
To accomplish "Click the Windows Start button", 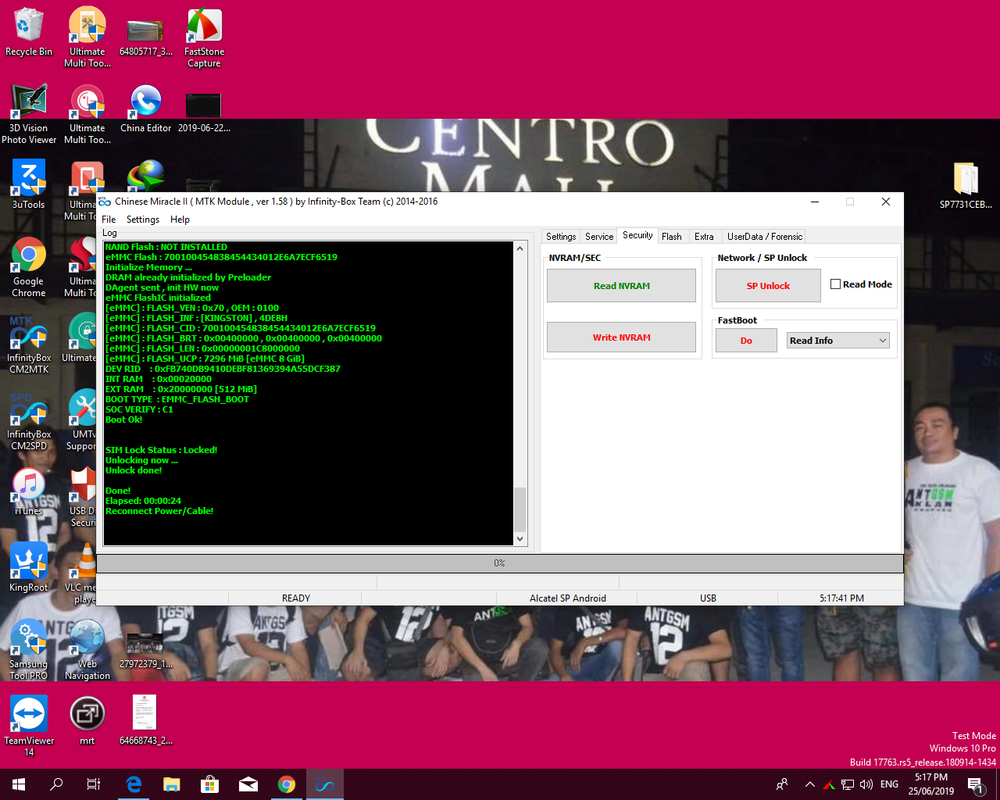I will [18, 785].
